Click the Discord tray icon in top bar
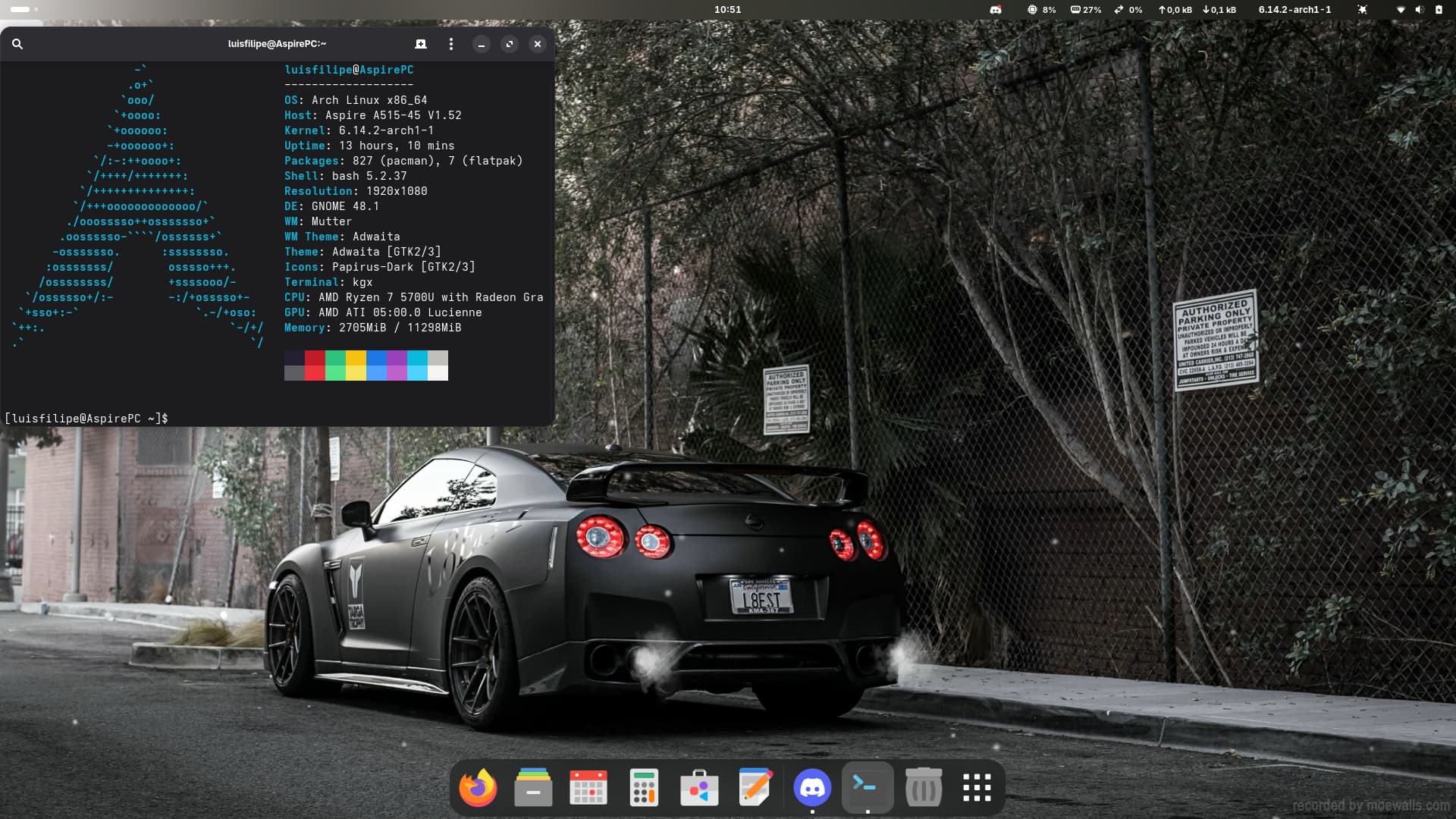 click(x=996, y=10)
